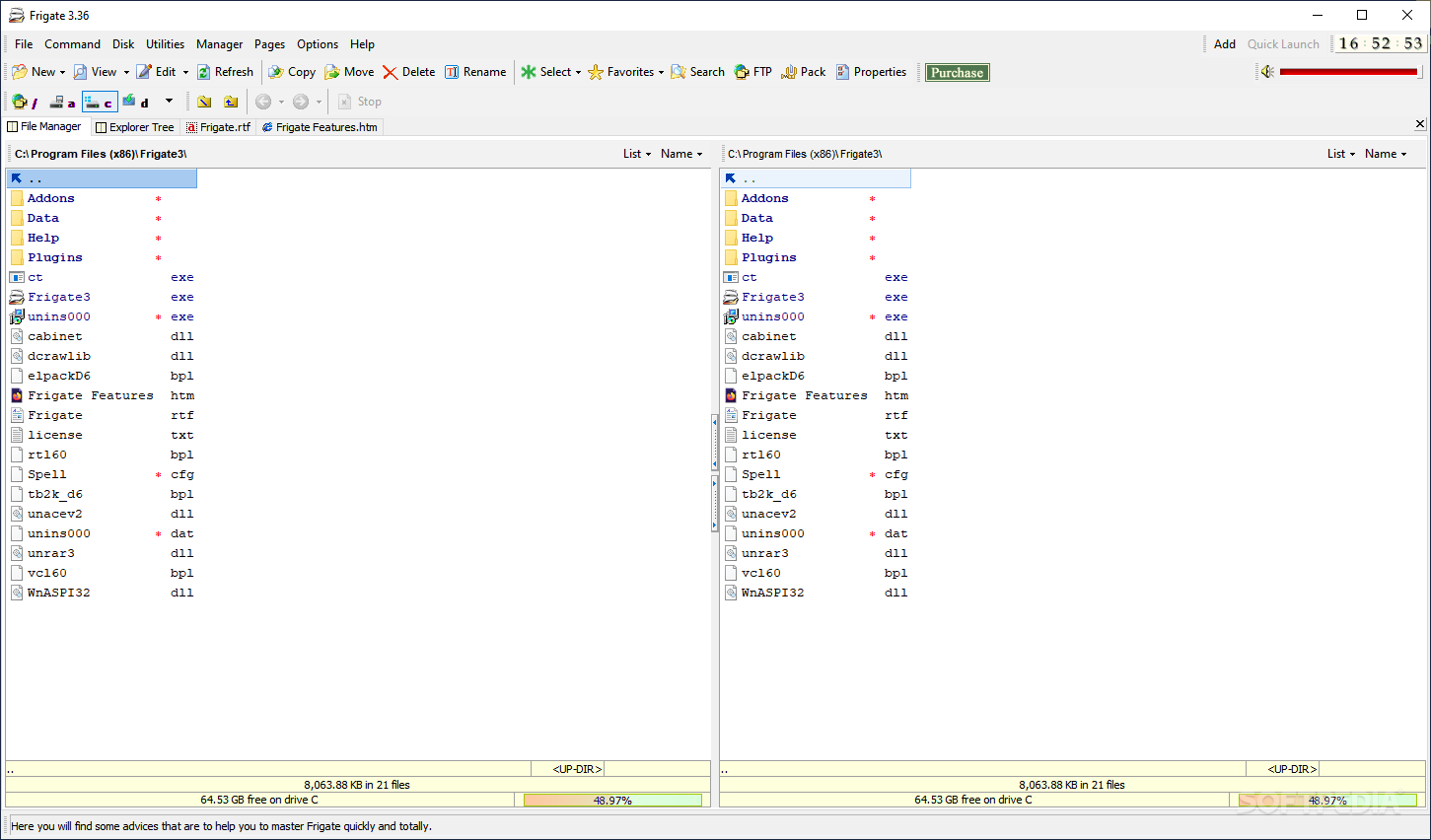Click the Quick Launch label
Viewport: 1431px width, 840px height.
[x=1283, y=44]
